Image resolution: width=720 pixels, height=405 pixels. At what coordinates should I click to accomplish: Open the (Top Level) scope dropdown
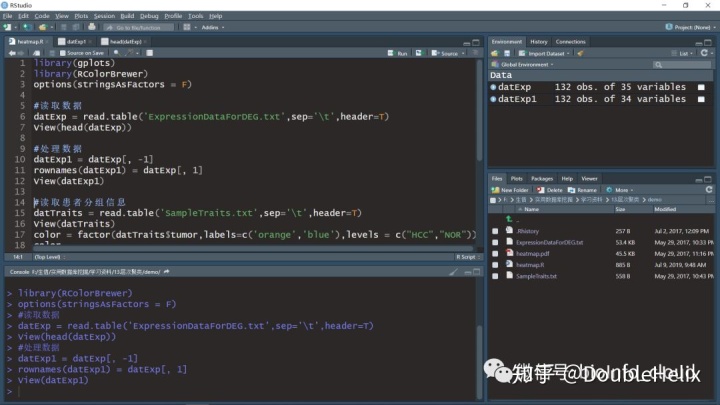[50, 257]
